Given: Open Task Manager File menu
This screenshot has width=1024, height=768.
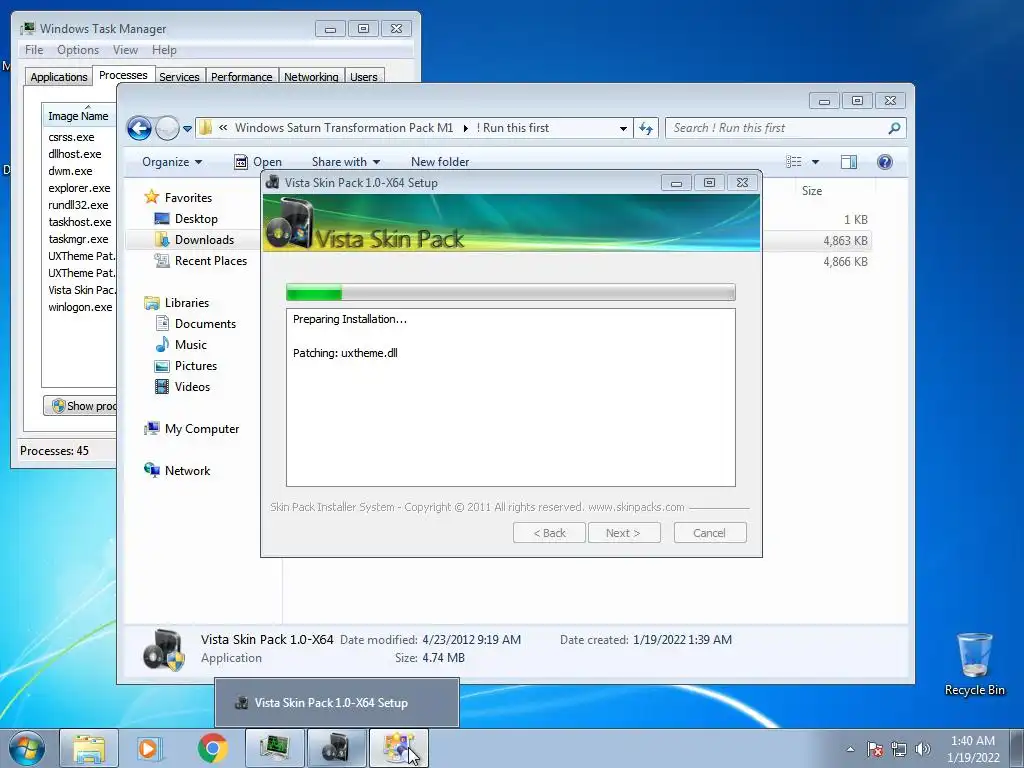Looking at the screenshot, I should (34, 50).
